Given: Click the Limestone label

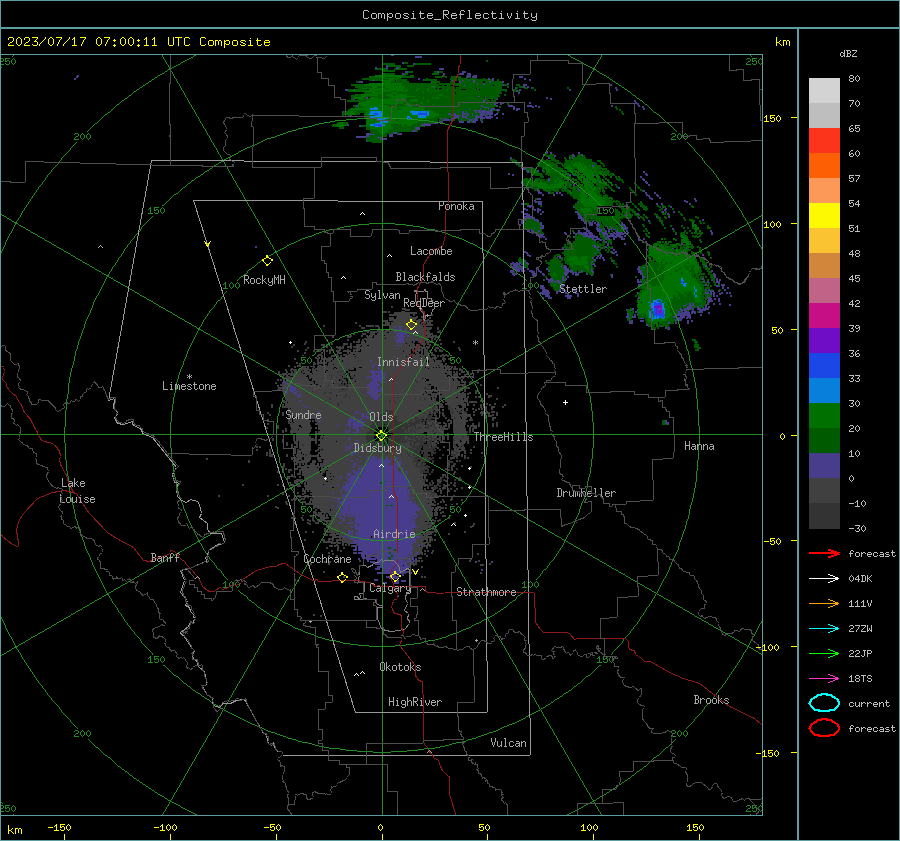Looking at the screenshot, I should (x=189, y=386).
